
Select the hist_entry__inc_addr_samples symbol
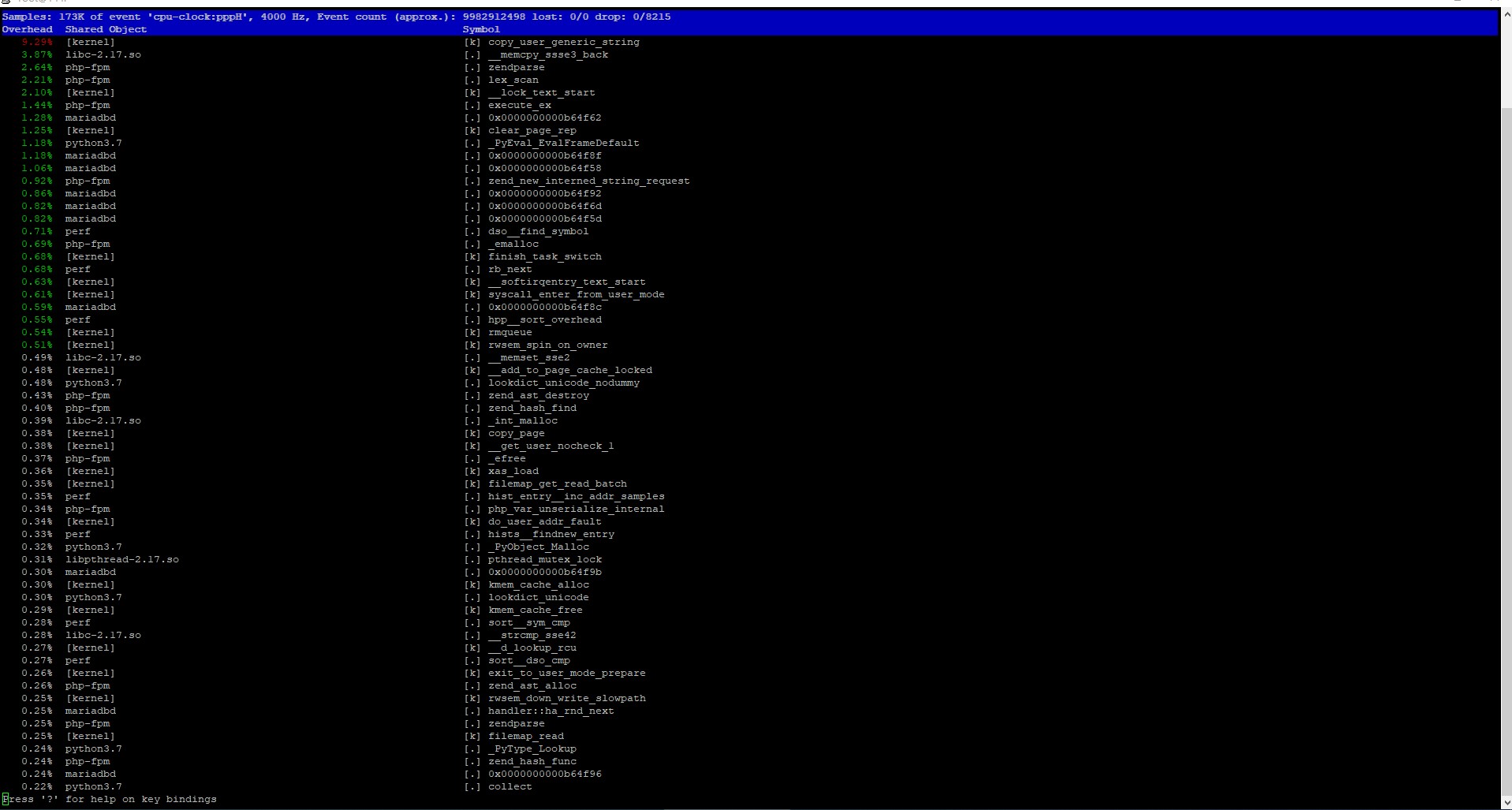[x=577, y=496]
